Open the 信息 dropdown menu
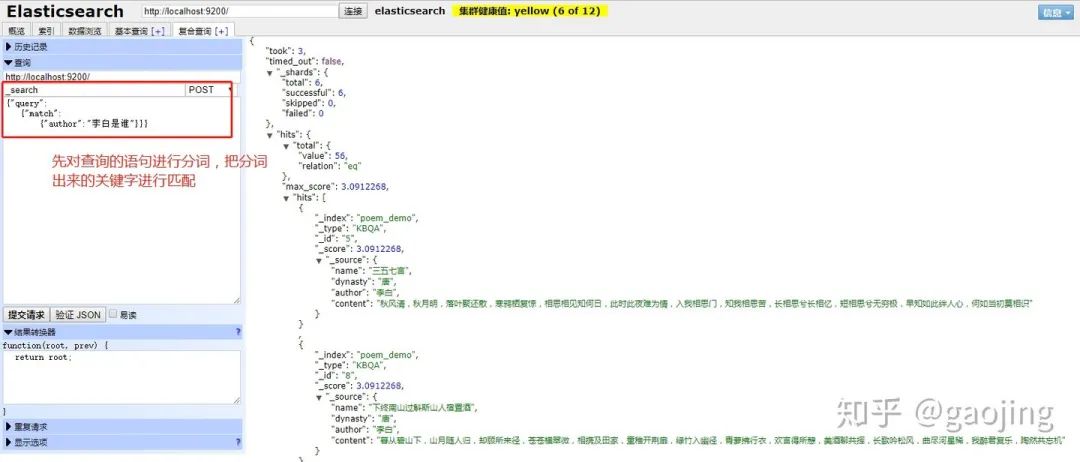Viewport: 1080px width, 462px height. pos(1055,12)
